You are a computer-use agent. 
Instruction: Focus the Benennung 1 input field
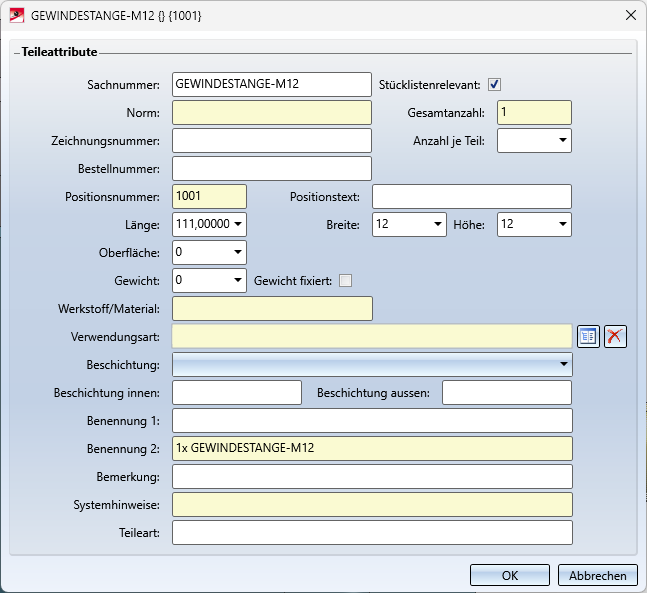372,420
